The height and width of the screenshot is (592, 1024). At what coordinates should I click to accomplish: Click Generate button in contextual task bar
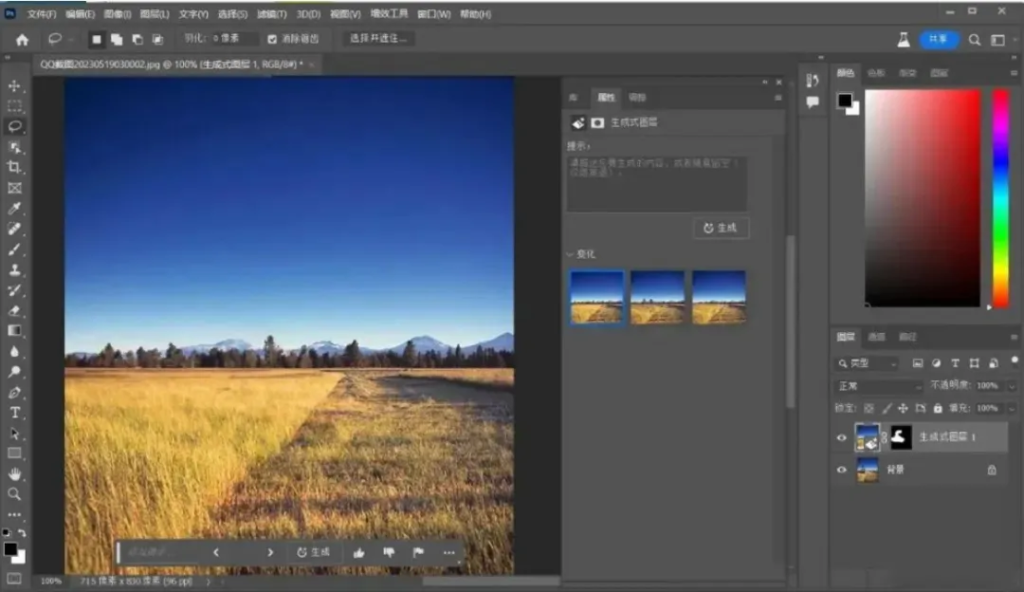(x=313, y=553)
